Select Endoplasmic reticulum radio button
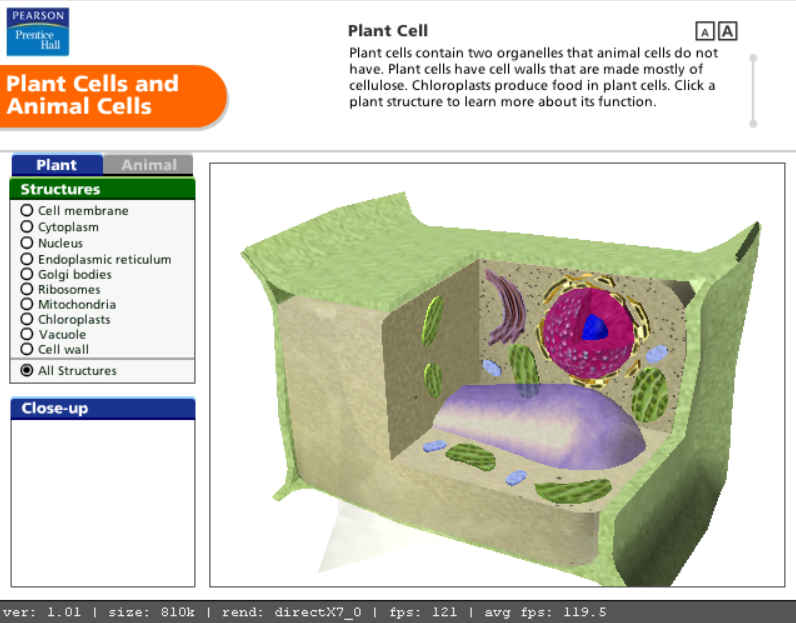This screenshot has height=623, width=796. (27, 259)
